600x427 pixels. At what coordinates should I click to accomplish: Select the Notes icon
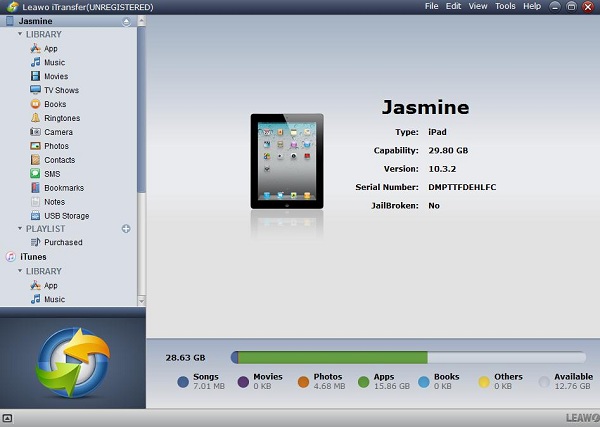click(35, 202)
